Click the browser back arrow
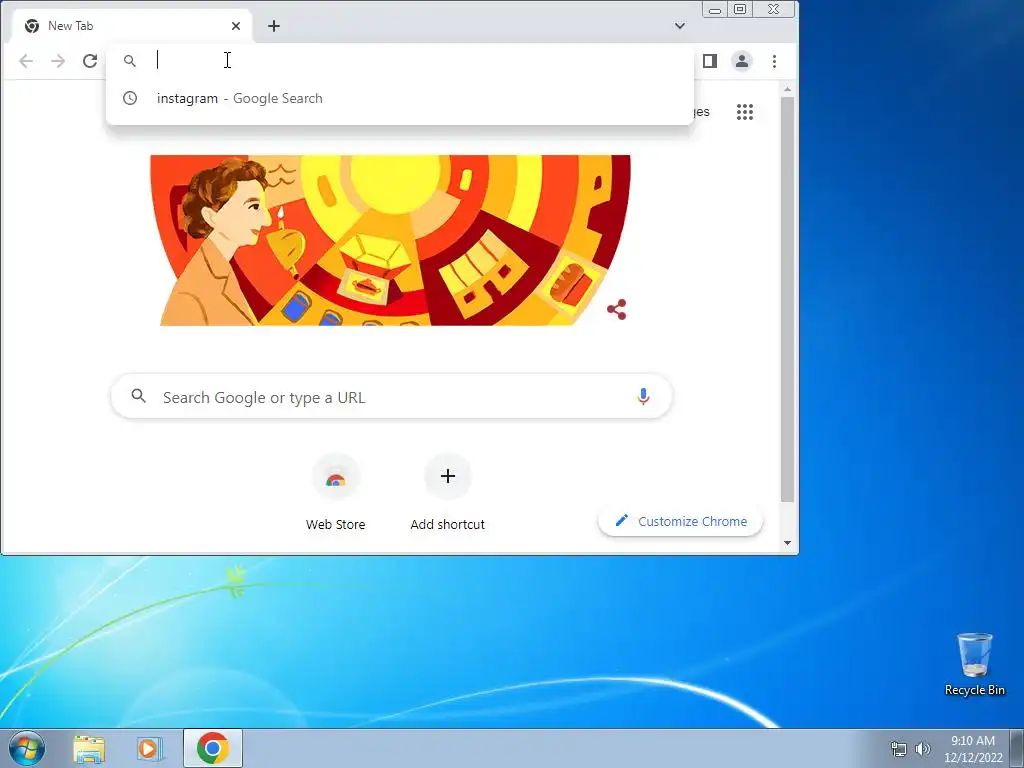Viewport: 1024px width, 768px height. pyautogui.click(x=26, y=61)
